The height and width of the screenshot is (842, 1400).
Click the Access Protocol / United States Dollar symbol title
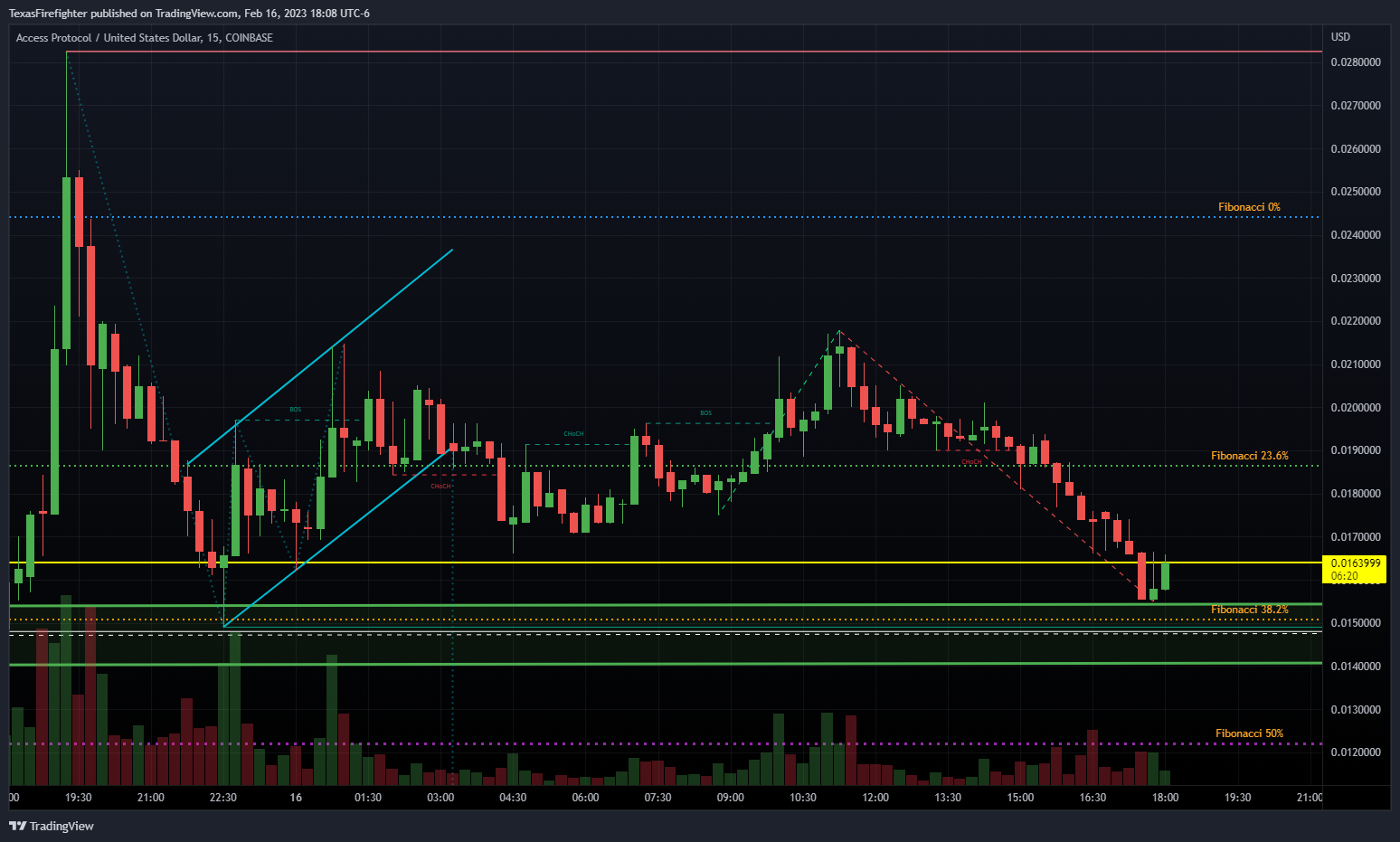[x=144, y=38]
